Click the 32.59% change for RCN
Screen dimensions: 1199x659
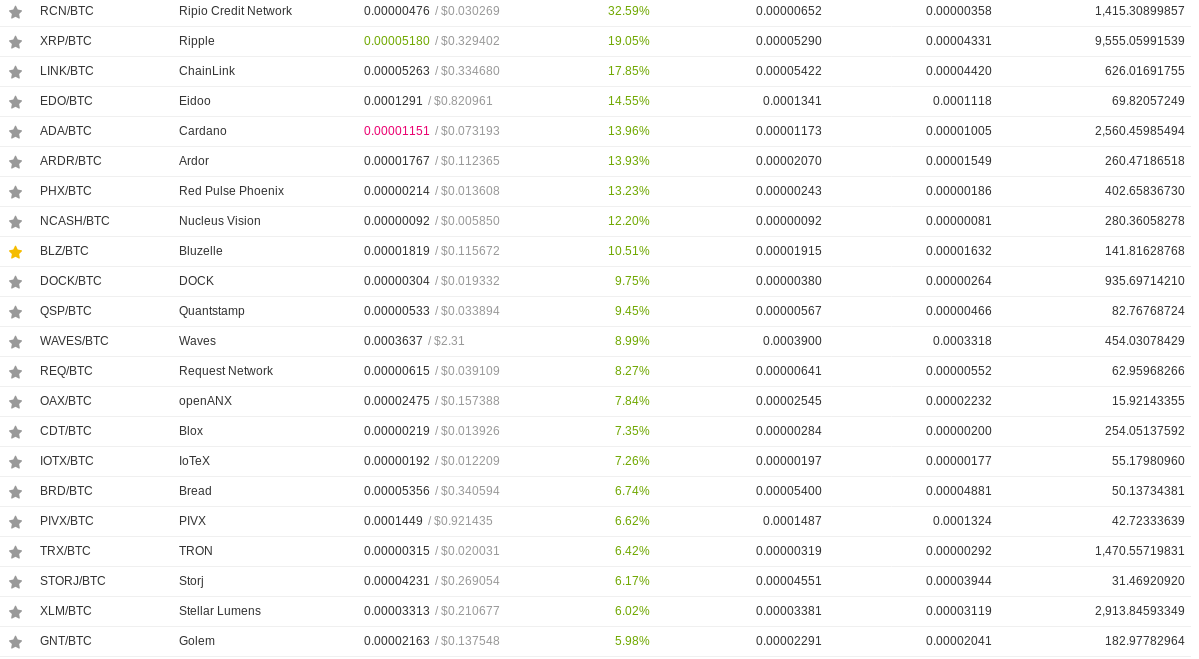coord(629,11)
